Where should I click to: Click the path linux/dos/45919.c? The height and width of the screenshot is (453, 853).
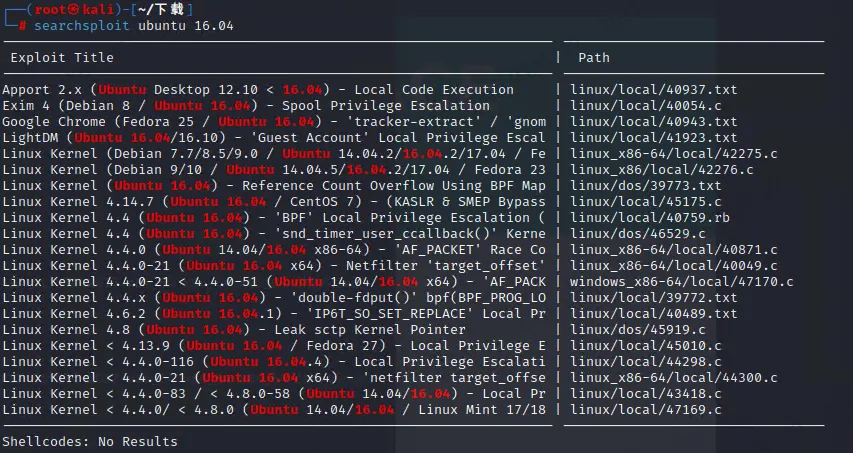click(x=638, y=330)
